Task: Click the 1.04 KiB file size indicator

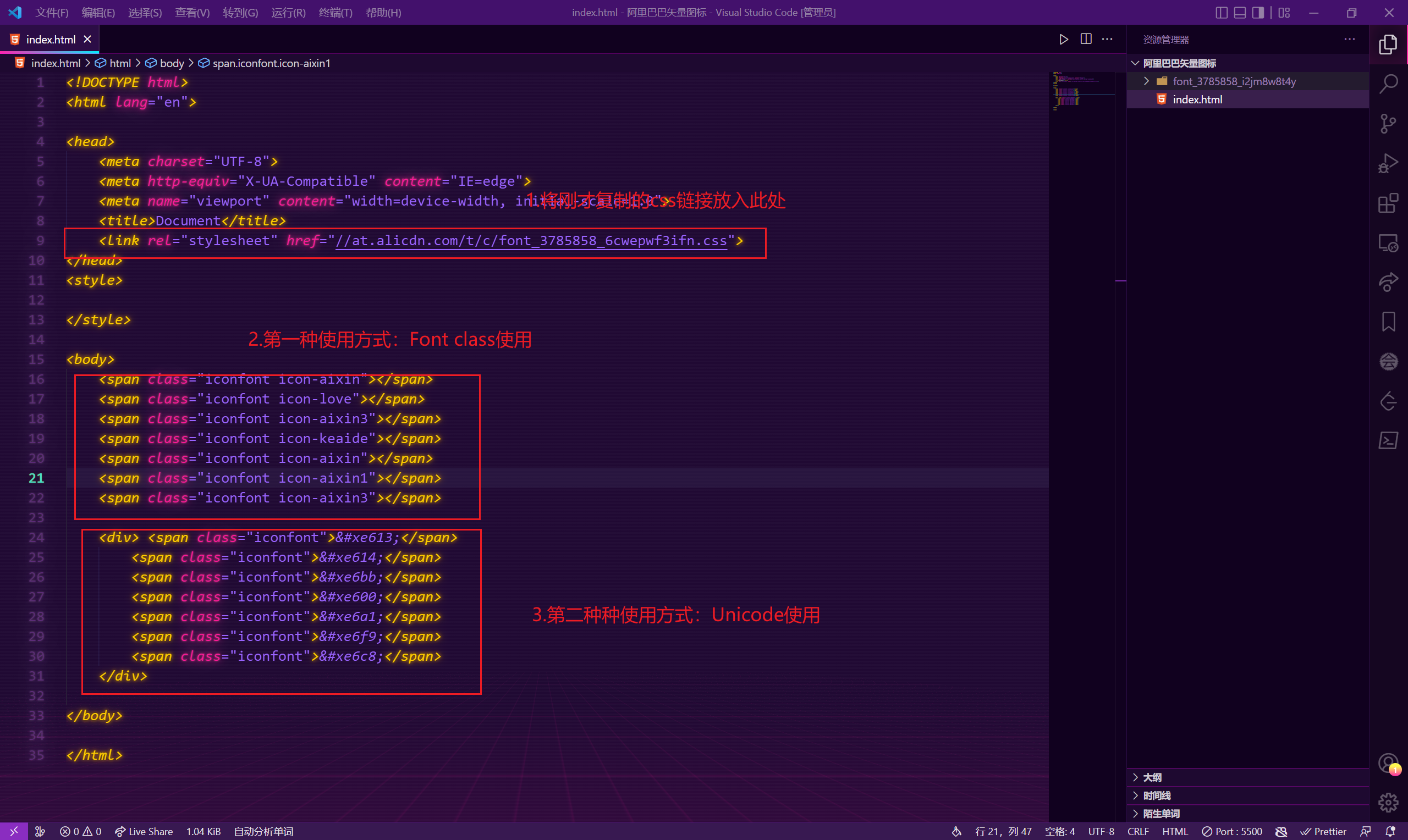Action: [x=204, y=831]
